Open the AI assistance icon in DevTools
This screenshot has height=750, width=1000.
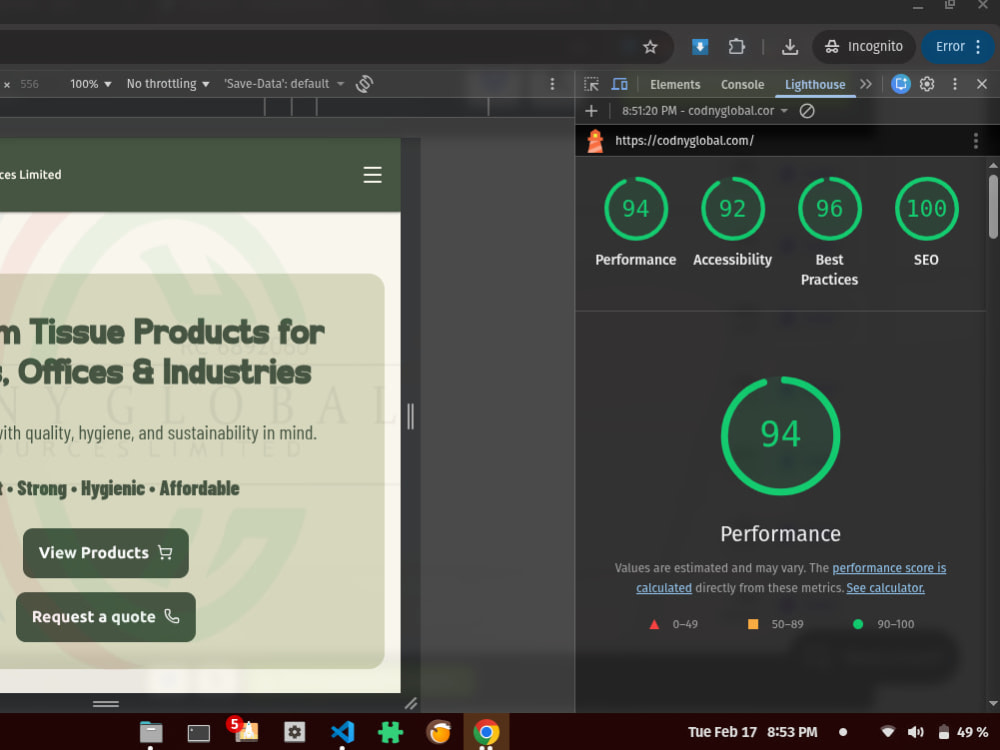901,84
